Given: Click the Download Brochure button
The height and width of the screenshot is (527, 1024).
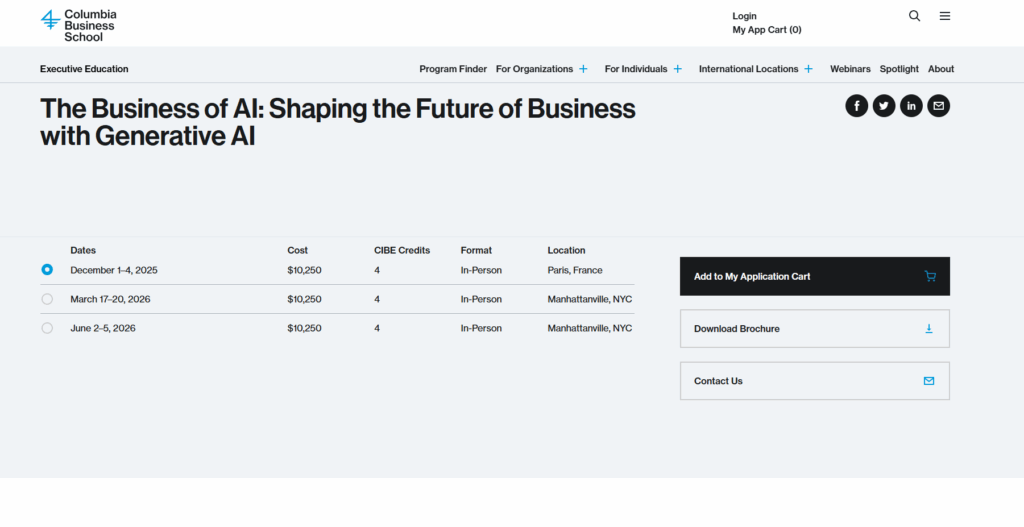Looking at the screenshot, I should (815, 328).
